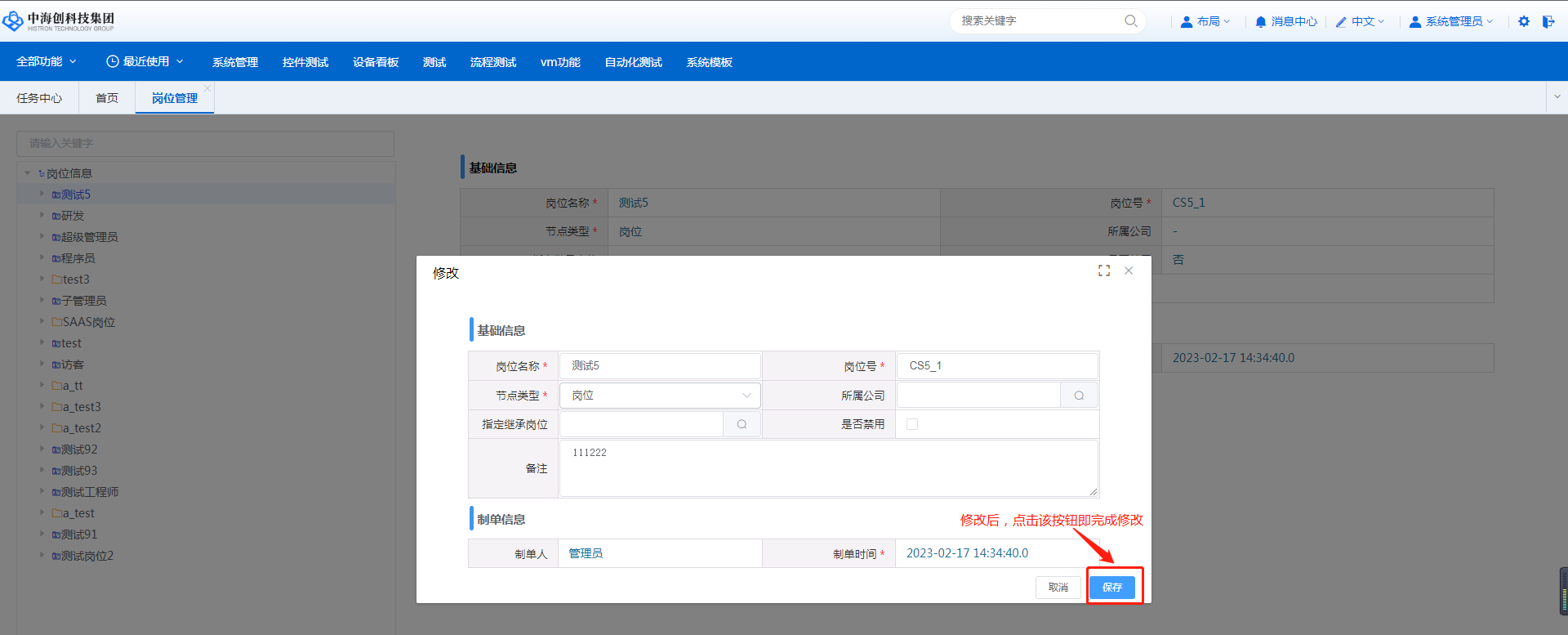Open the 节点类型 dropdown
Viewport: 1568px width, 635px height.
[660, 396]
